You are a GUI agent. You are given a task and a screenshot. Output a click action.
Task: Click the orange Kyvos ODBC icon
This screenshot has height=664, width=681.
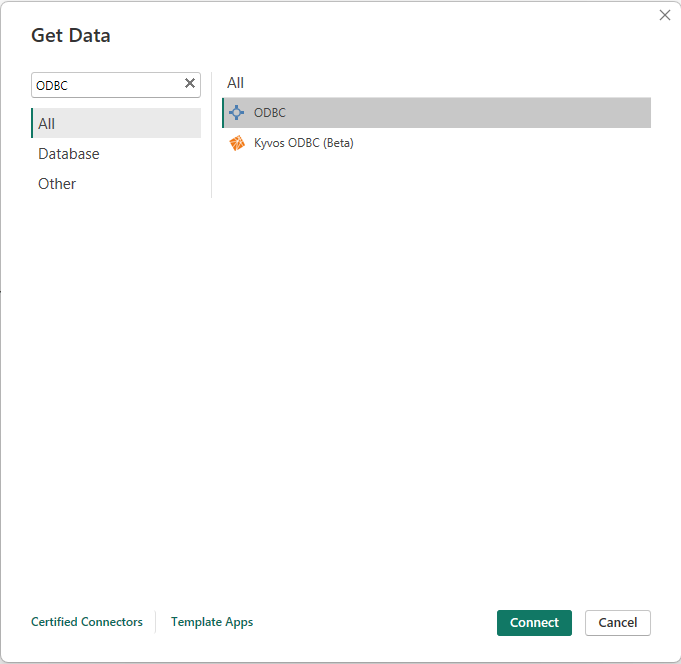(x=237, y=143)
